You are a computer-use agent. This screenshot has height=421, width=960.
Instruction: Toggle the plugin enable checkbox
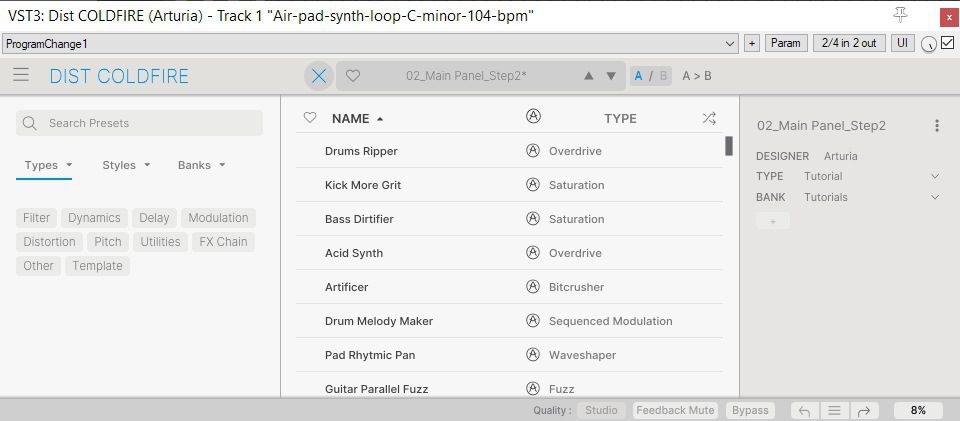click(947, 43)
